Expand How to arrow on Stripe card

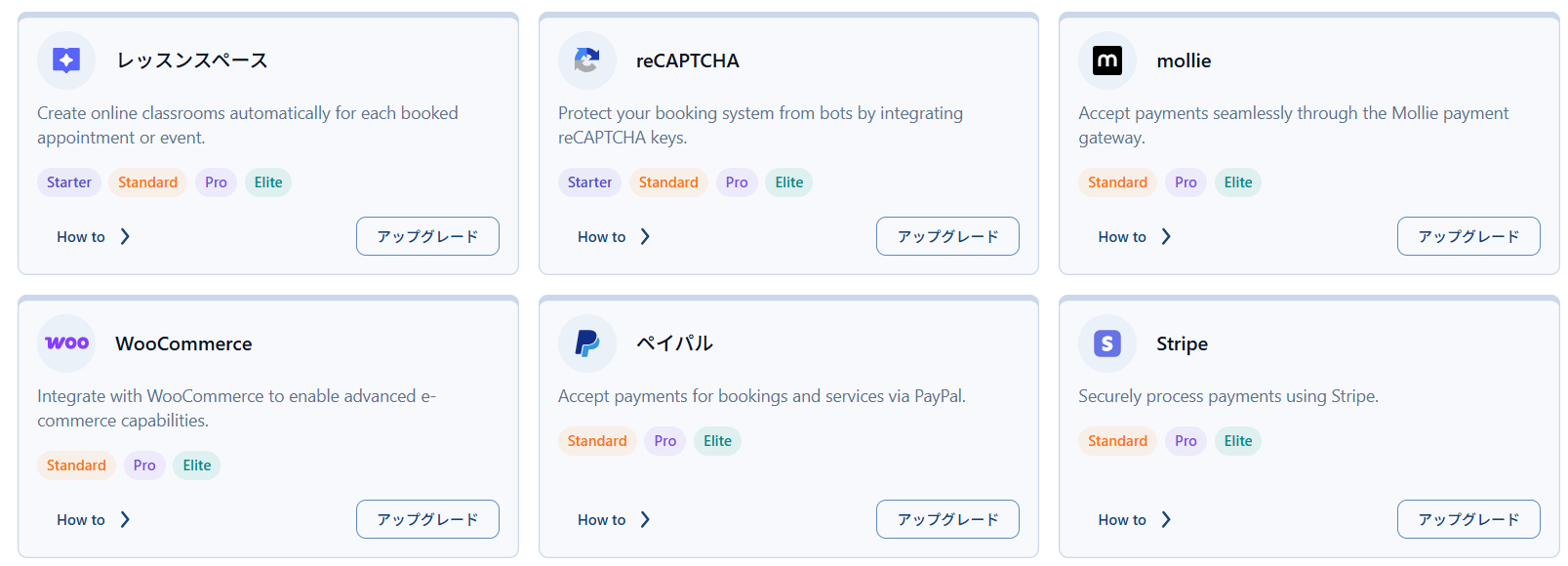click(x=1166, y=520)
